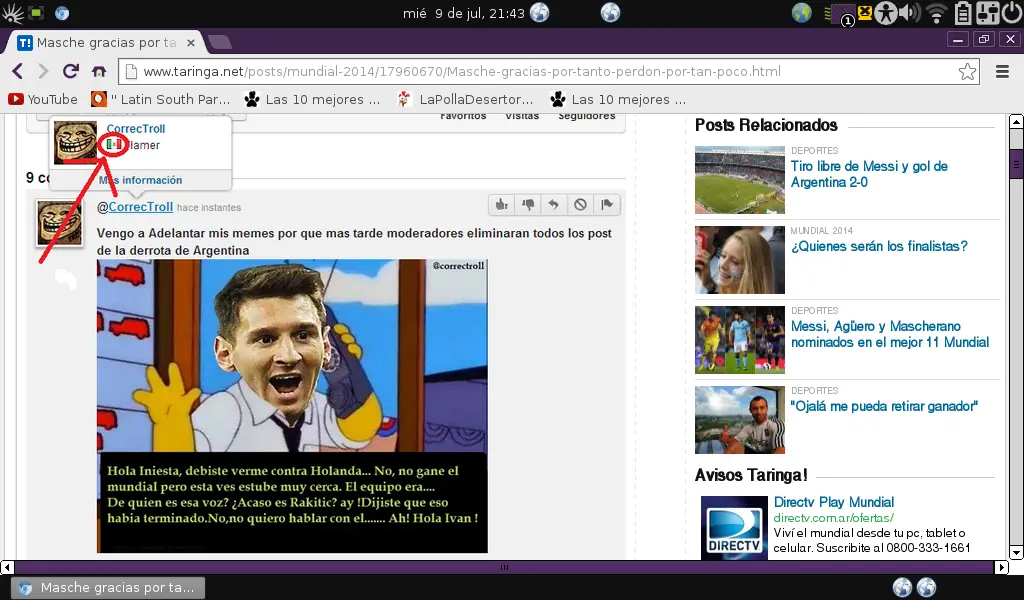Click the players thumbnail for mejor 11 Mundial
Viewport: 1024px width, 600px height.
(x=740, y=339)
